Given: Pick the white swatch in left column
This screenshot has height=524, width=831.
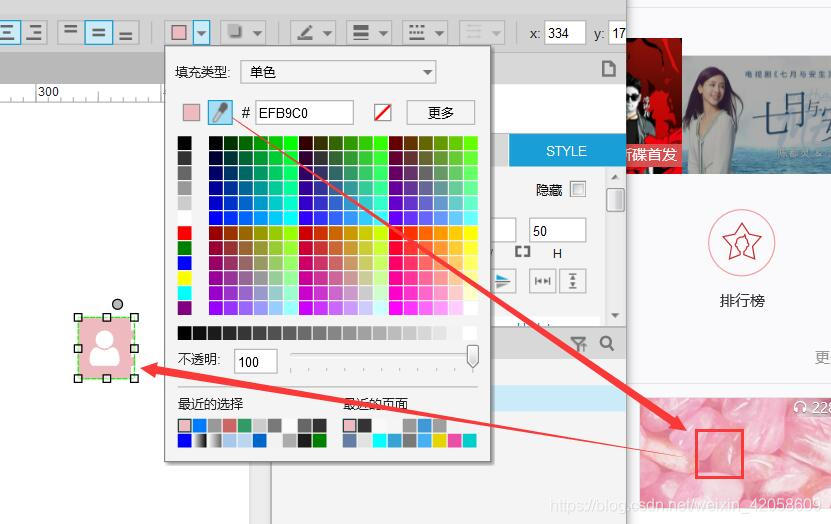Looking at the screenshot, I should (x=184, y=218).
